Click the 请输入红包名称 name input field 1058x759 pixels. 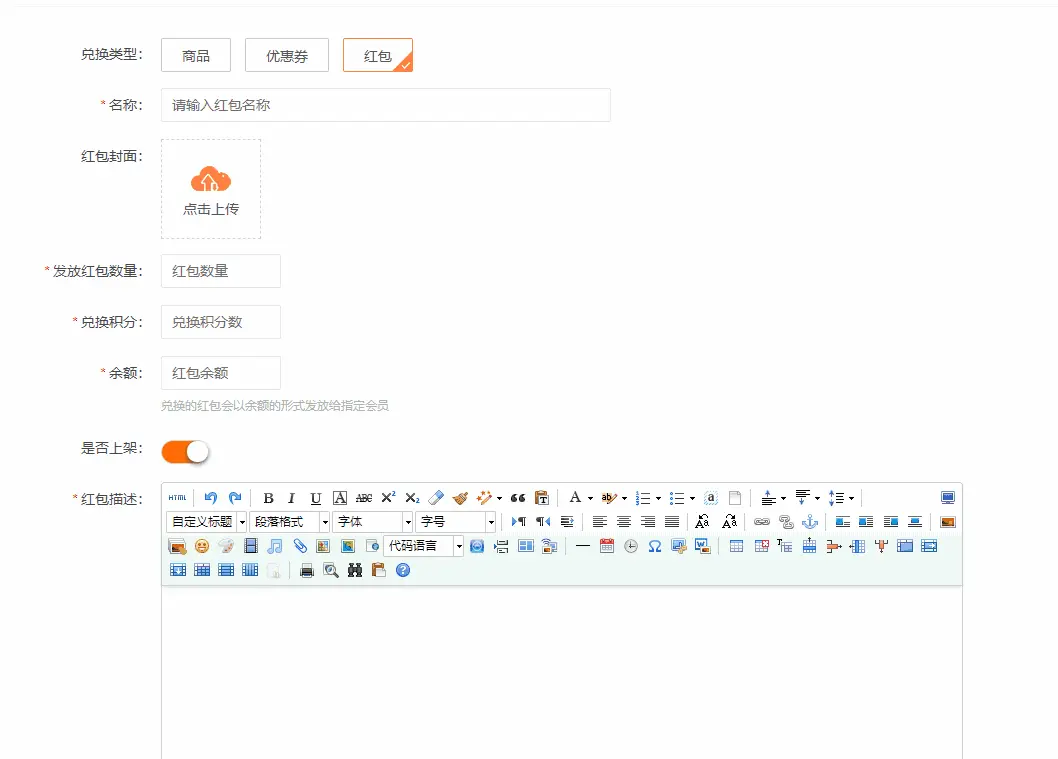[385, 105]
